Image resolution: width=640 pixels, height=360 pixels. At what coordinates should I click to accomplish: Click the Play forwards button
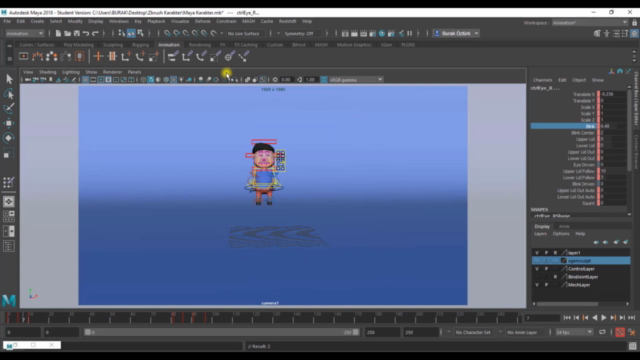(604, 318)
